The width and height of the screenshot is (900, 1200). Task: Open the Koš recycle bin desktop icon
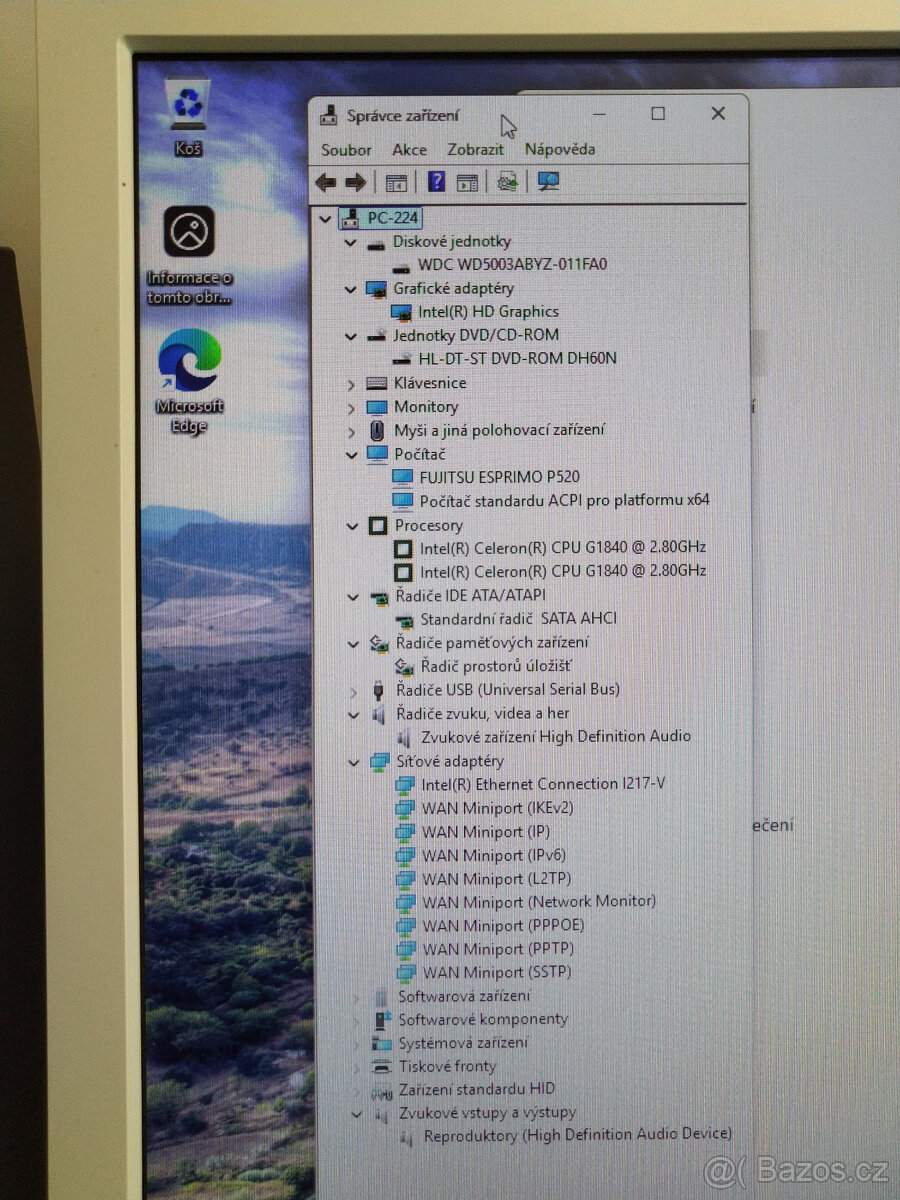[x=188, y=117]
